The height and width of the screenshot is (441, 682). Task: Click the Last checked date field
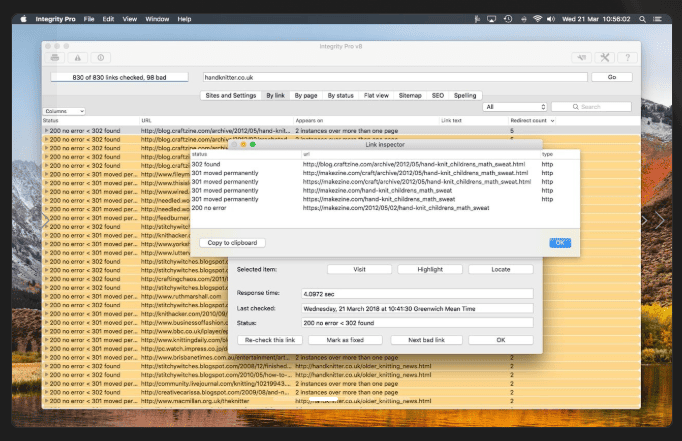click(x=417, y=308)
